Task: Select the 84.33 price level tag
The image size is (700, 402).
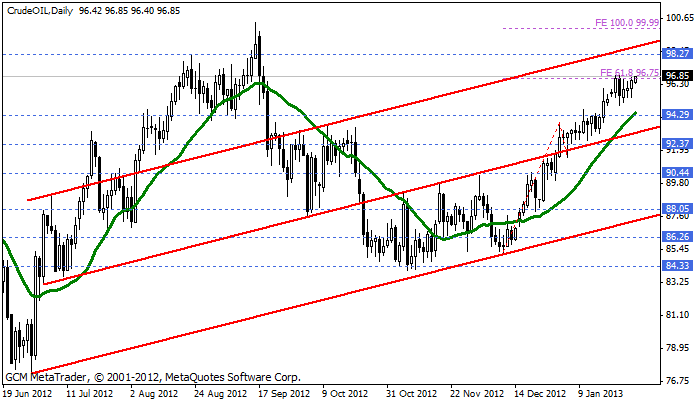Action: [x=677, y=265]
